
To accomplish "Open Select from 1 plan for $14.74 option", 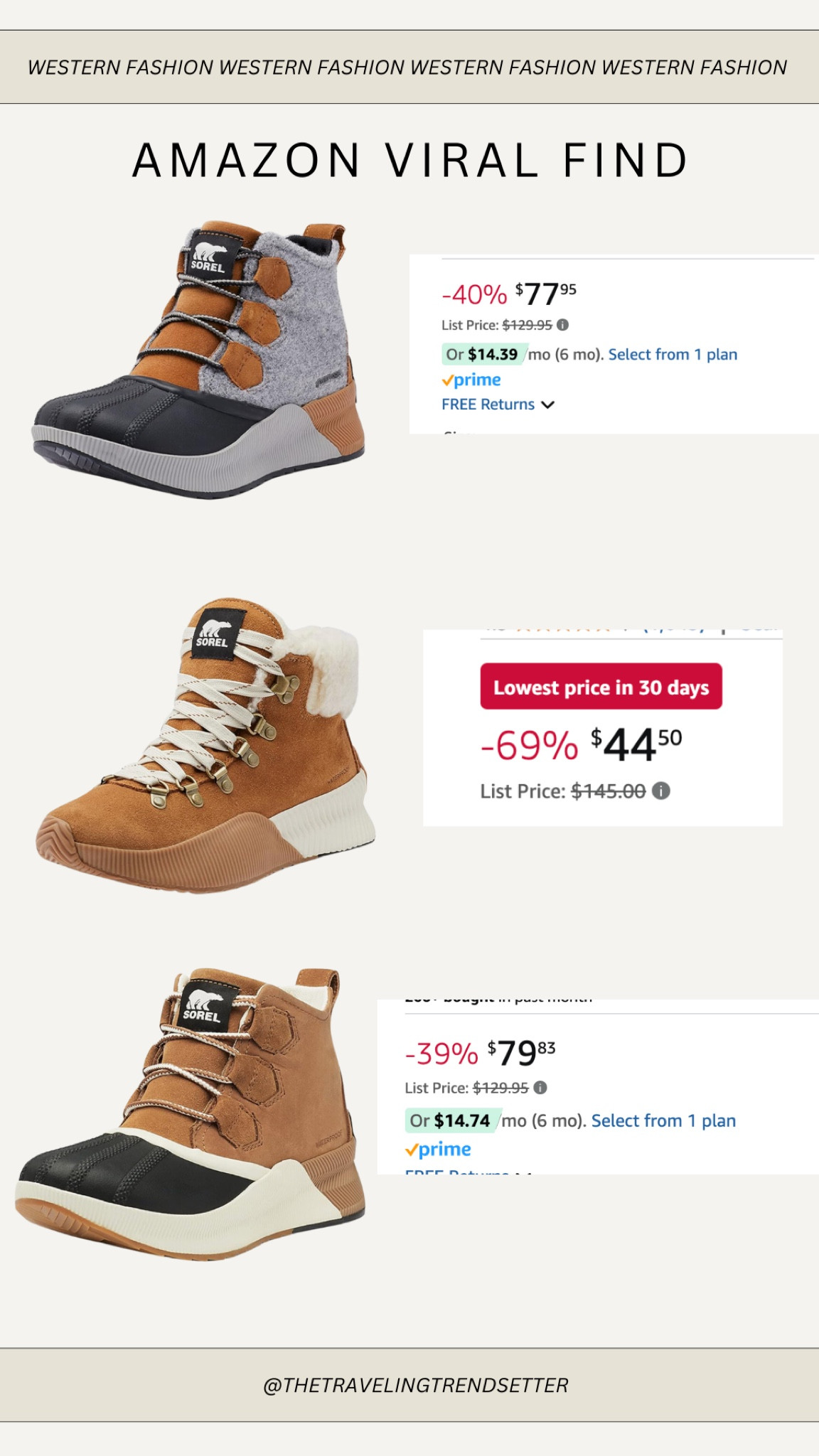I will [x=663, y=1120].
